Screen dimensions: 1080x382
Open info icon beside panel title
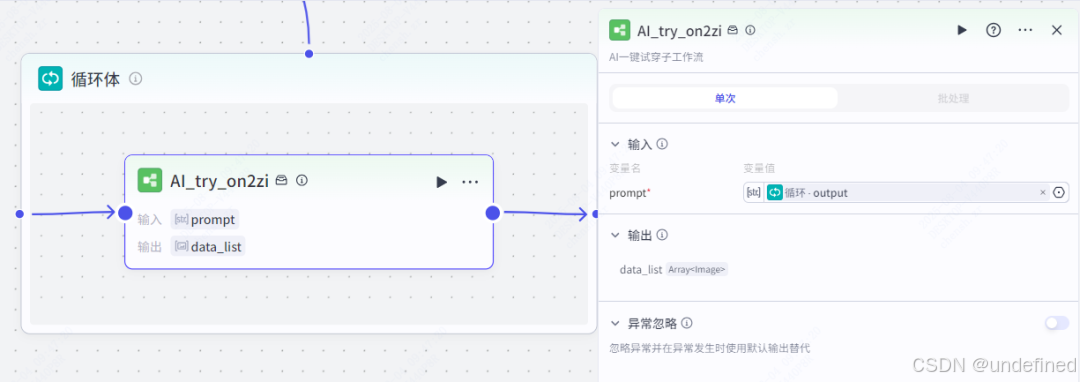point(751,30)
